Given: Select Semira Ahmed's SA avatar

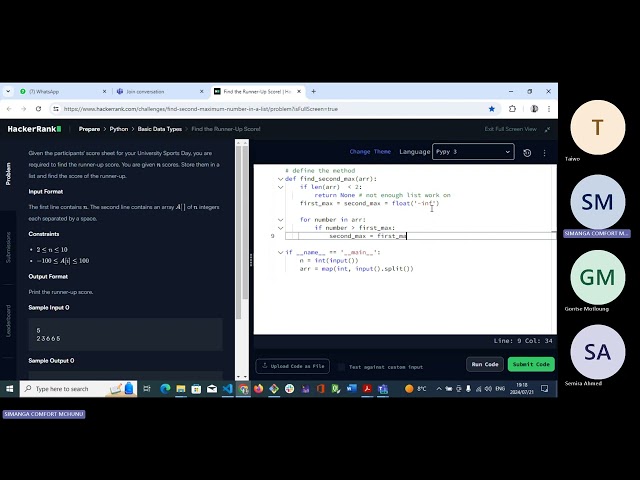Looking at the screenshot, I should point(598,352).
